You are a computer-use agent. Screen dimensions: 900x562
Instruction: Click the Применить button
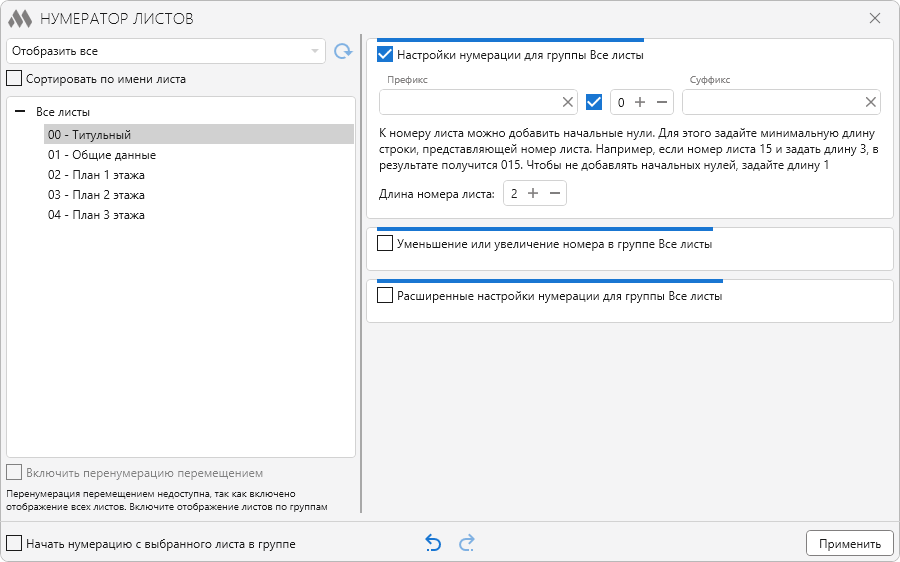(x=849, y=543)
